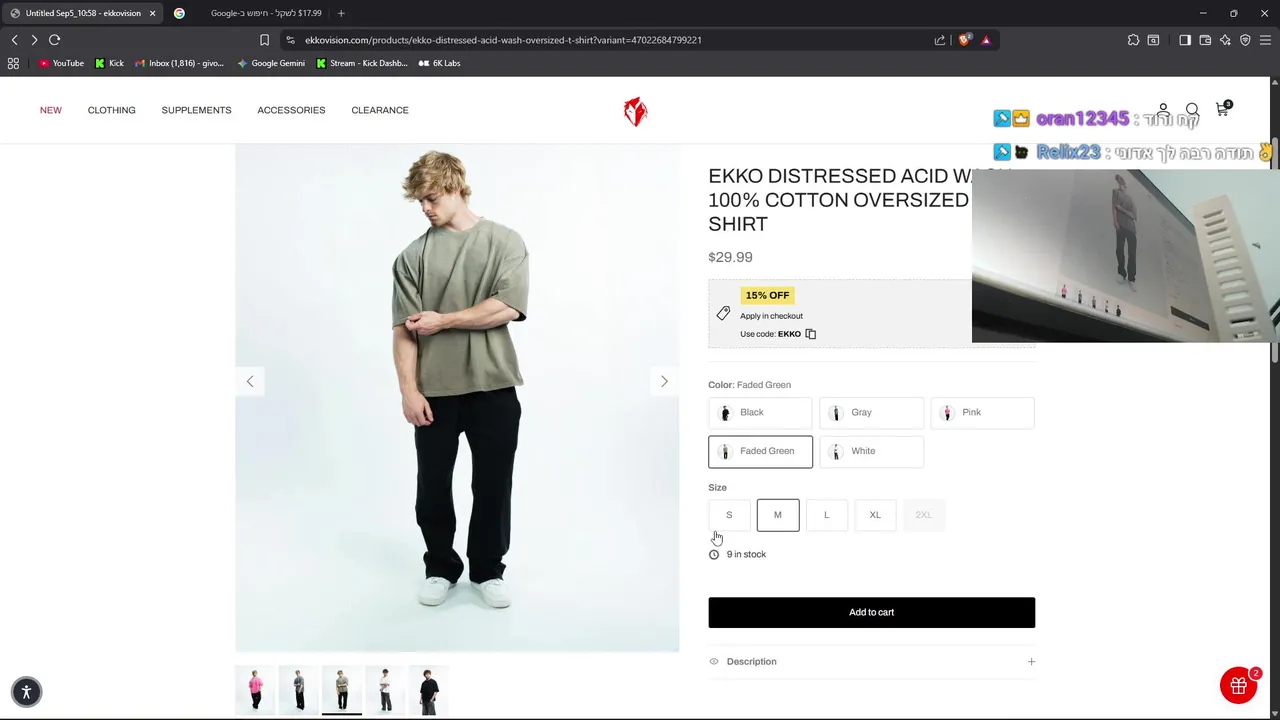Screen dimensions: 1280x720
Task: Open the YouTube bookmark
Action: pyautogui.click(x=61, y=63)
